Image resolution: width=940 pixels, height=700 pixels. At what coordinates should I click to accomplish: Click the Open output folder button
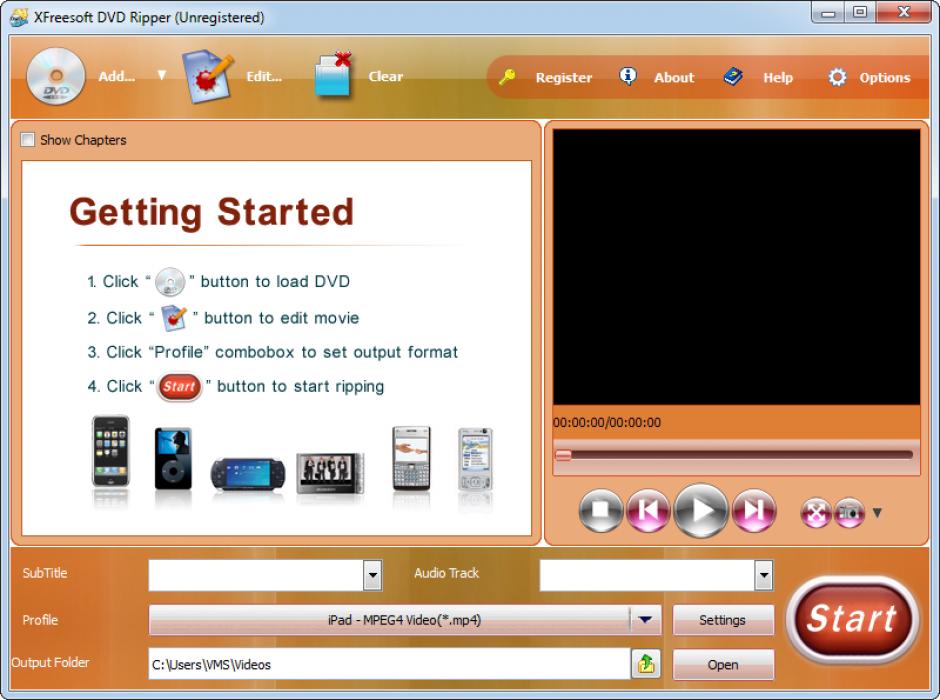(x=722, y=665)
